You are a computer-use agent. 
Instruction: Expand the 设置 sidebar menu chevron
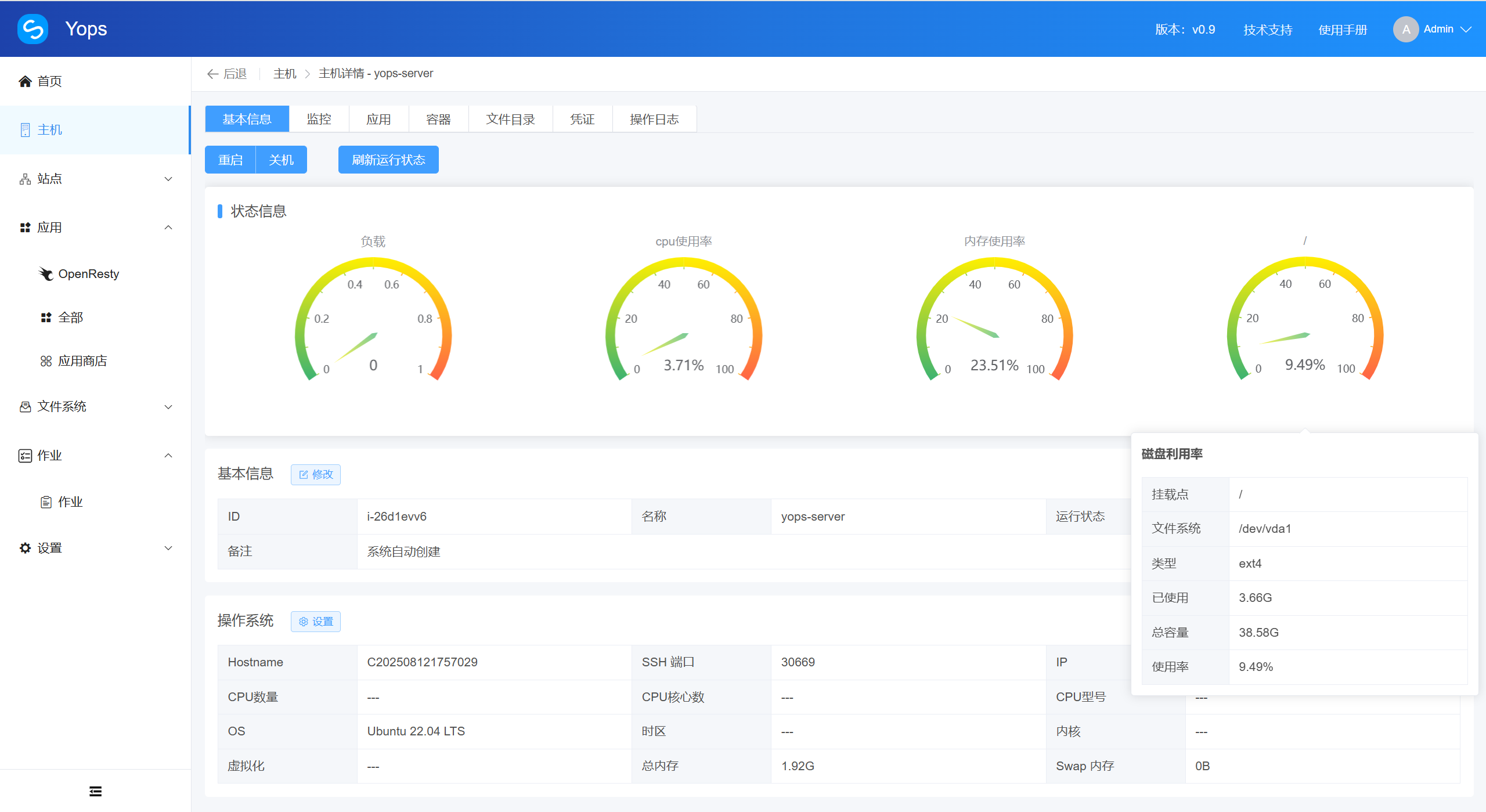pyautogui.click(x=168, y=548)
